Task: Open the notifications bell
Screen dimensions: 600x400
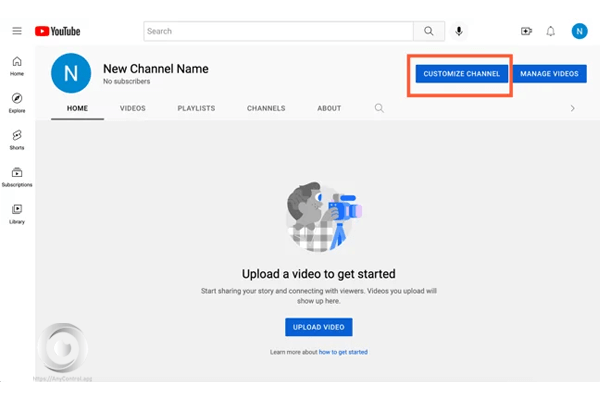Action: coord(550,31)
